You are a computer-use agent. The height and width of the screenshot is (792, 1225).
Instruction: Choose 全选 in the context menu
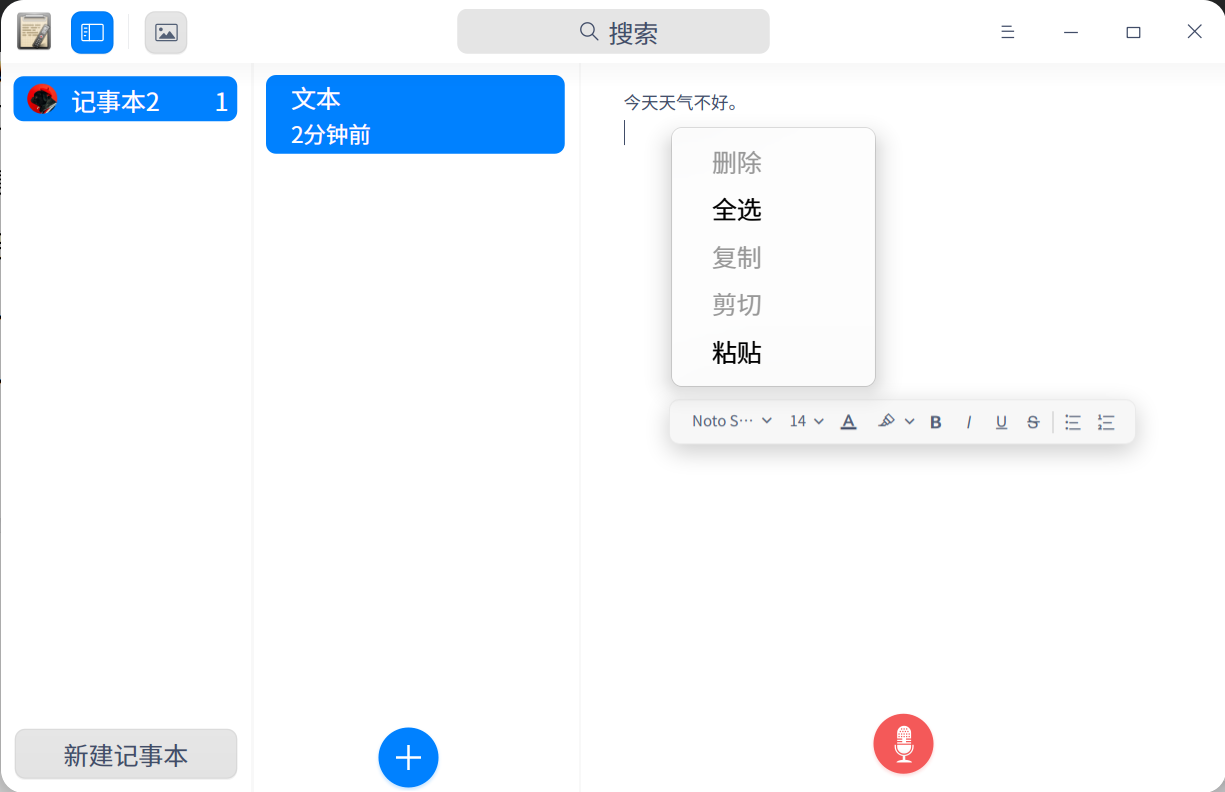(773, 210)
